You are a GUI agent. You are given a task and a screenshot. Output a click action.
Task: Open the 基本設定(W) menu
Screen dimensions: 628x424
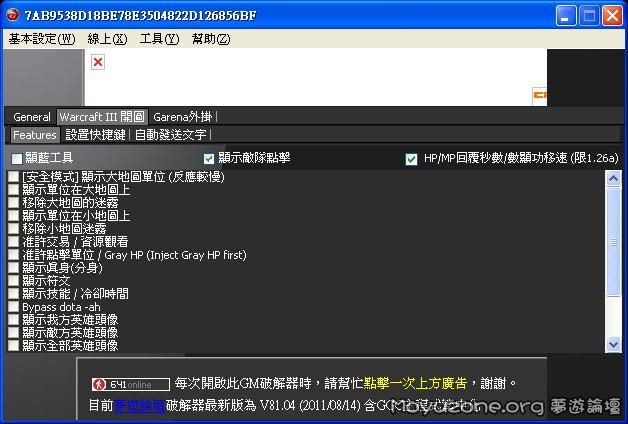click(42, 39)
